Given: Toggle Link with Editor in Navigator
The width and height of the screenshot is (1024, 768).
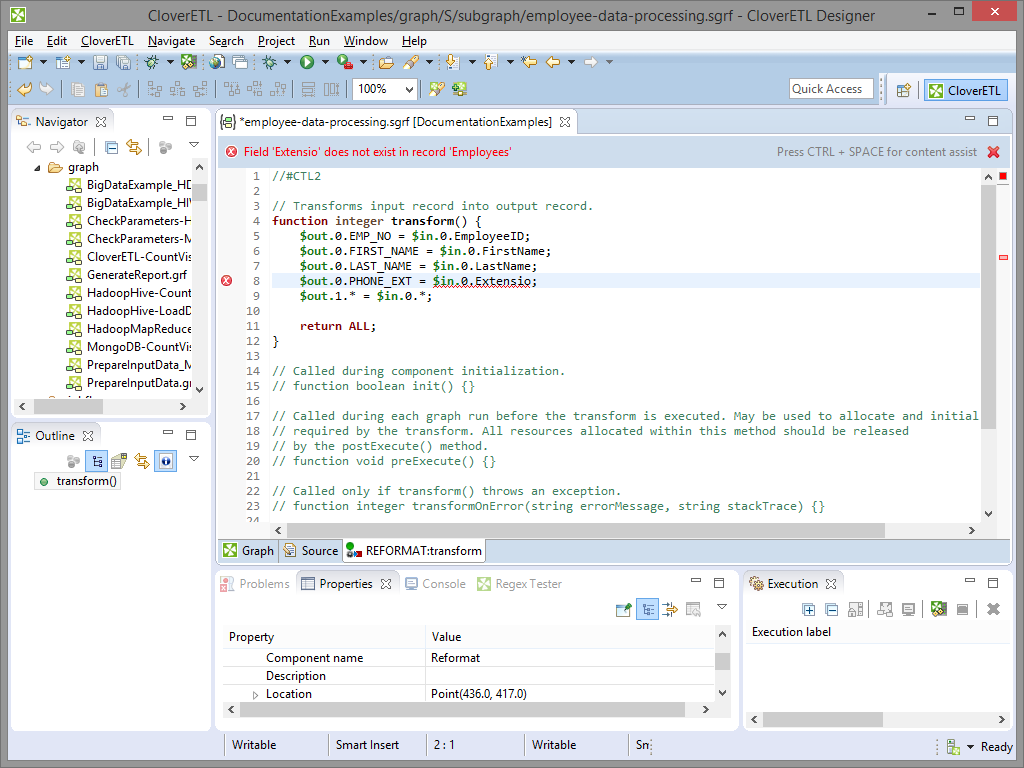Looking at the screenshot, I should click(x=133, y=147).
